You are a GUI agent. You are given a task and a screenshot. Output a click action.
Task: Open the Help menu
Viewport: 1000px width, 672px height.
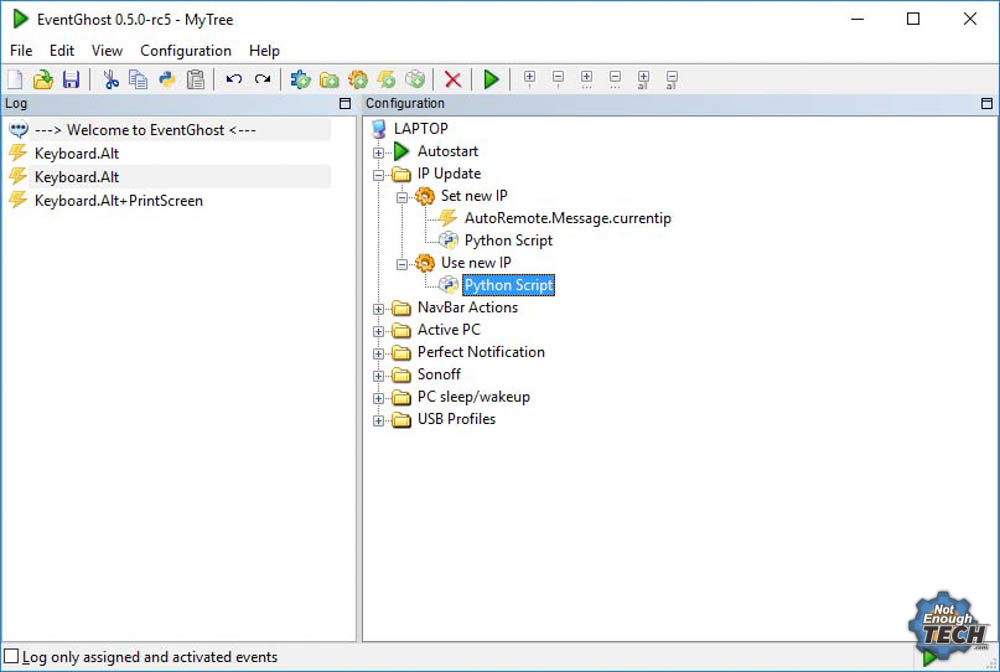coord(264,50)
